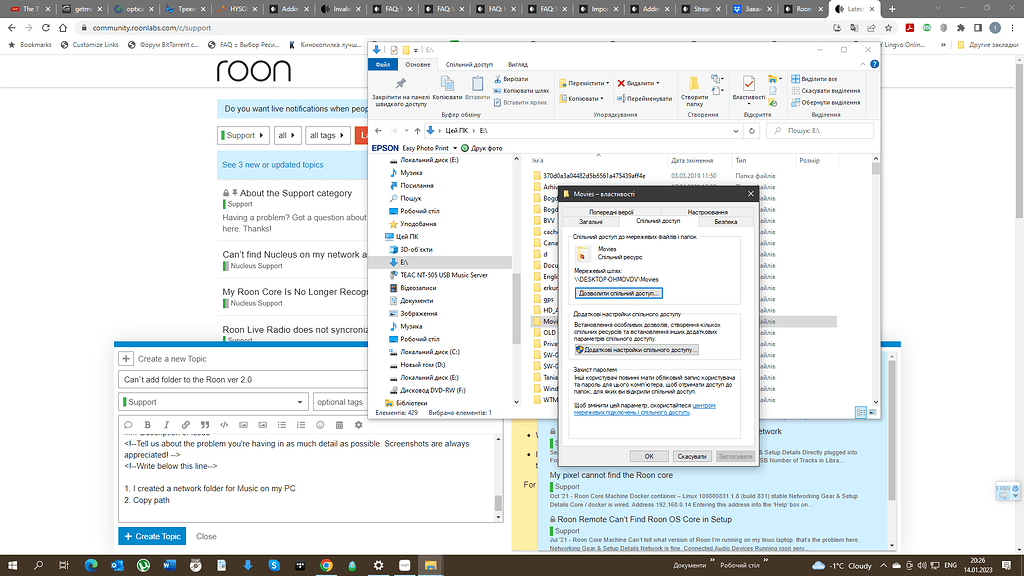Collapse the Explorer ribbon with the chevron
The width and height of the screenshot is (1024, 576).
click(x=863, y=64)
